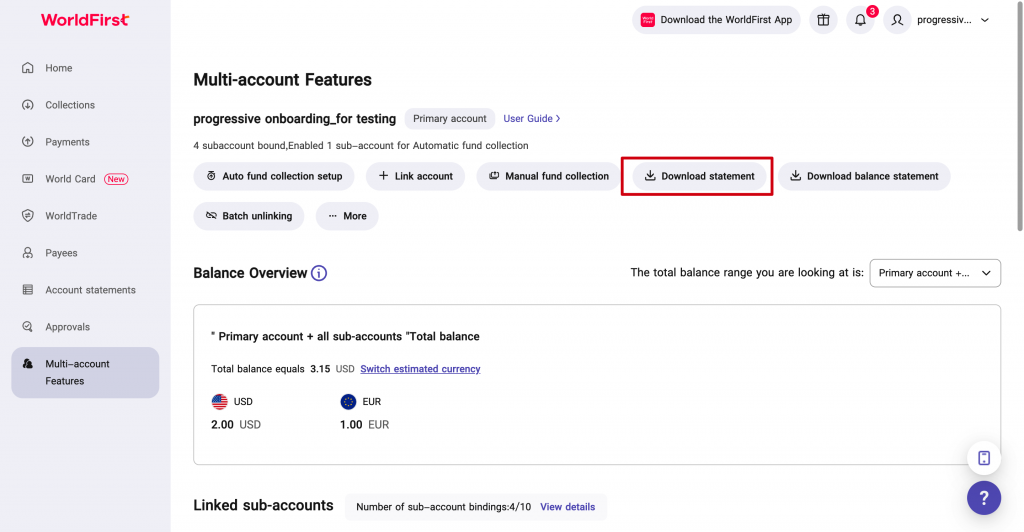
Task: Click the Home icon in sidebar
Action: point(28,68)
